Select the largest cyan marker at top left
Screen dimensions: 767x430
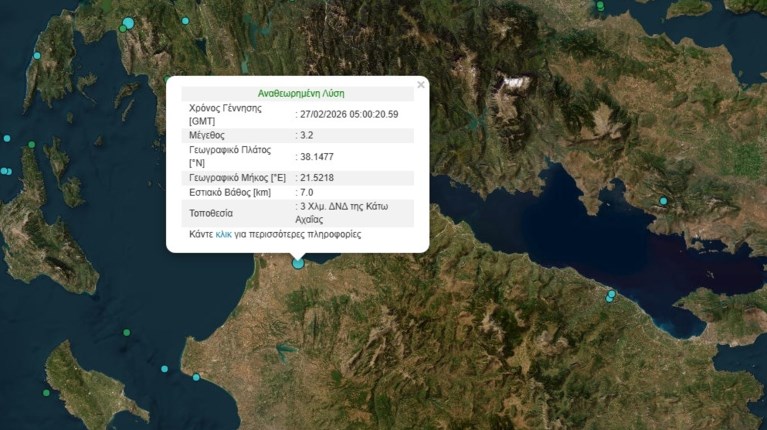128,23
